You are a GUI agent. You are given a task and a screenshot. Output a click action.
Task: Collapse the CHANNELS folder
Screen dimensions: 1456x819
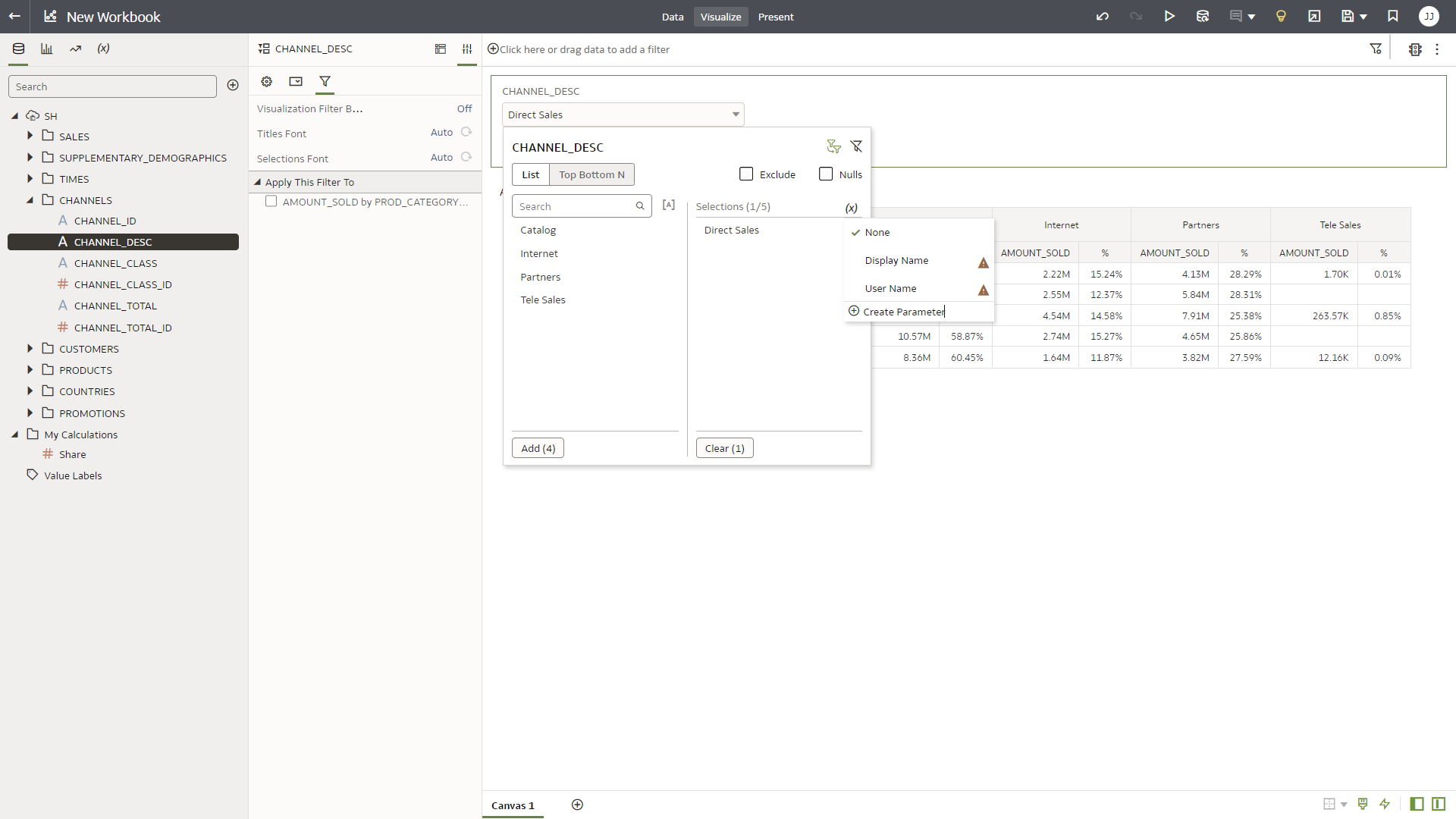(x=30, y=200)
